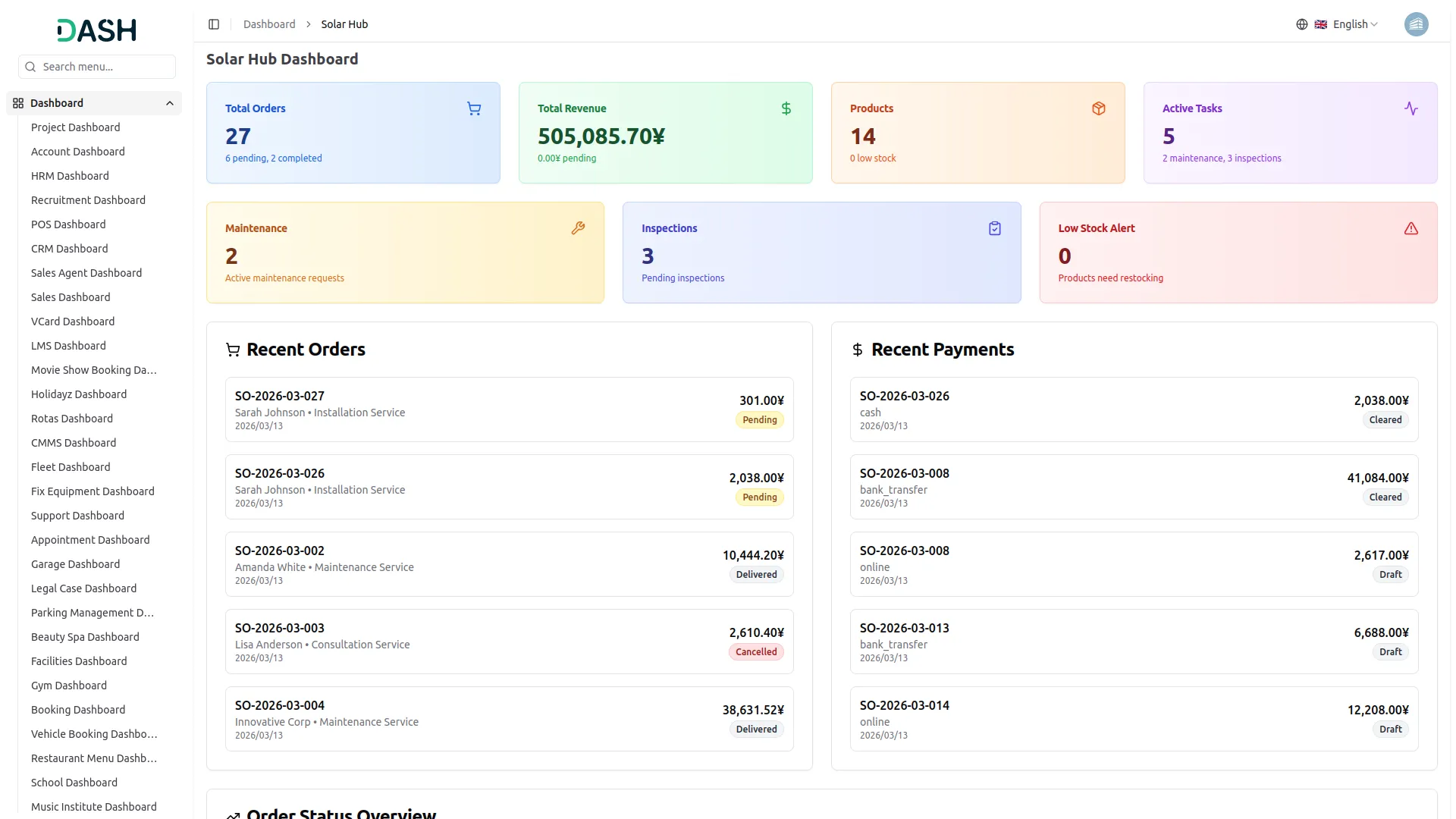Click the Cancelled status badge
Viewport: 1456px width, 819px height.
coord(756,652)
